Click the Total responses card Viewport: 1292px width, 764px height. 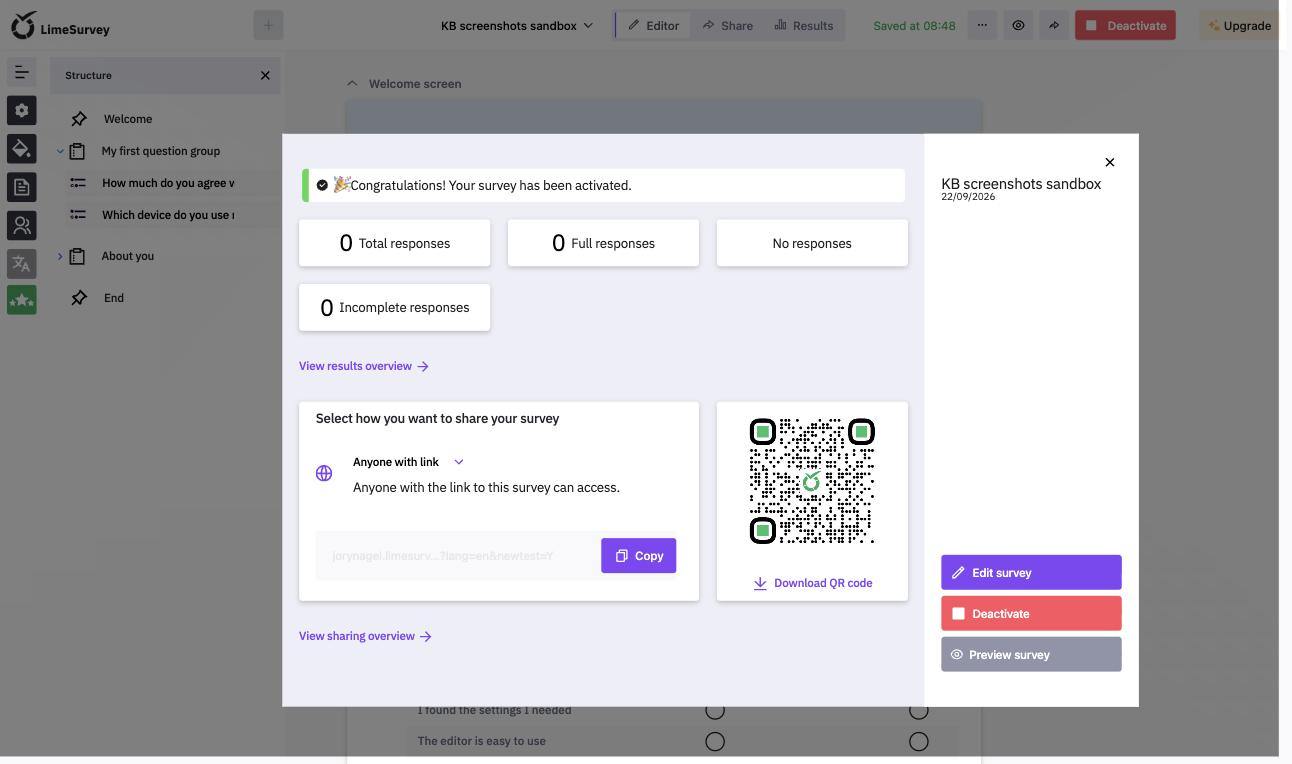(395, 243)
